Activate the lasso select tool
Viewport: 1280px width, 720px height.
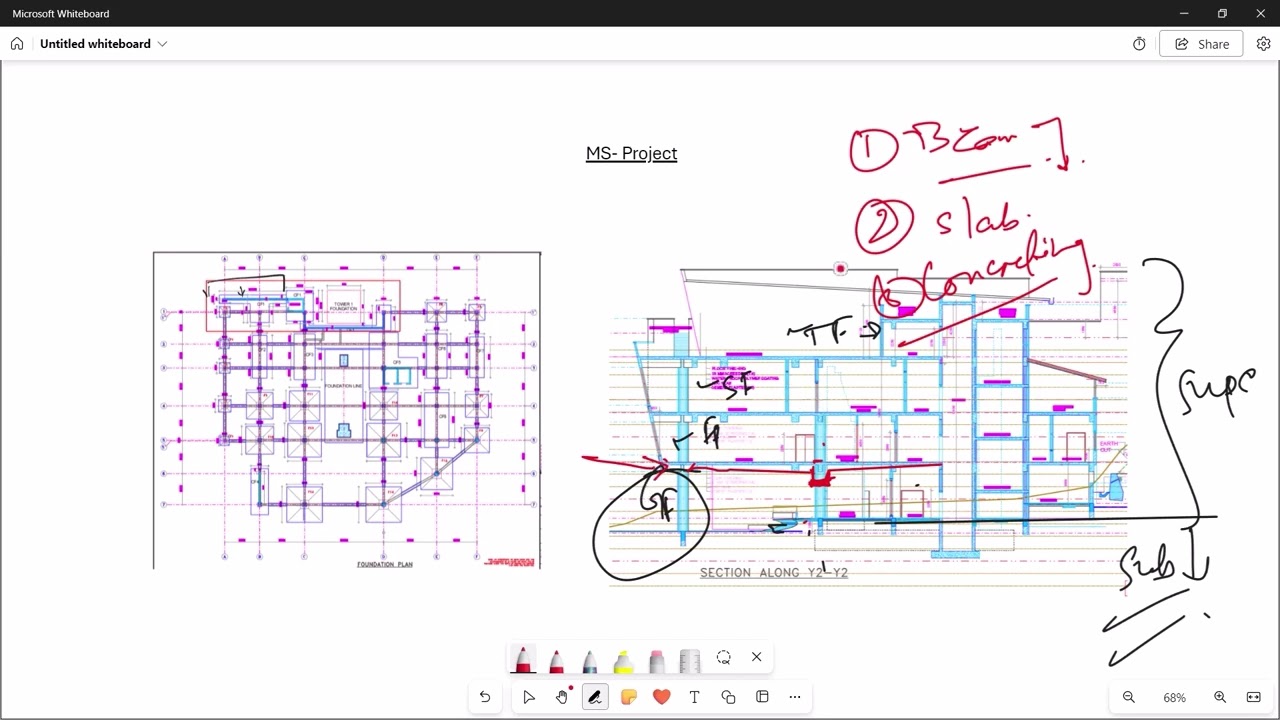723,657
